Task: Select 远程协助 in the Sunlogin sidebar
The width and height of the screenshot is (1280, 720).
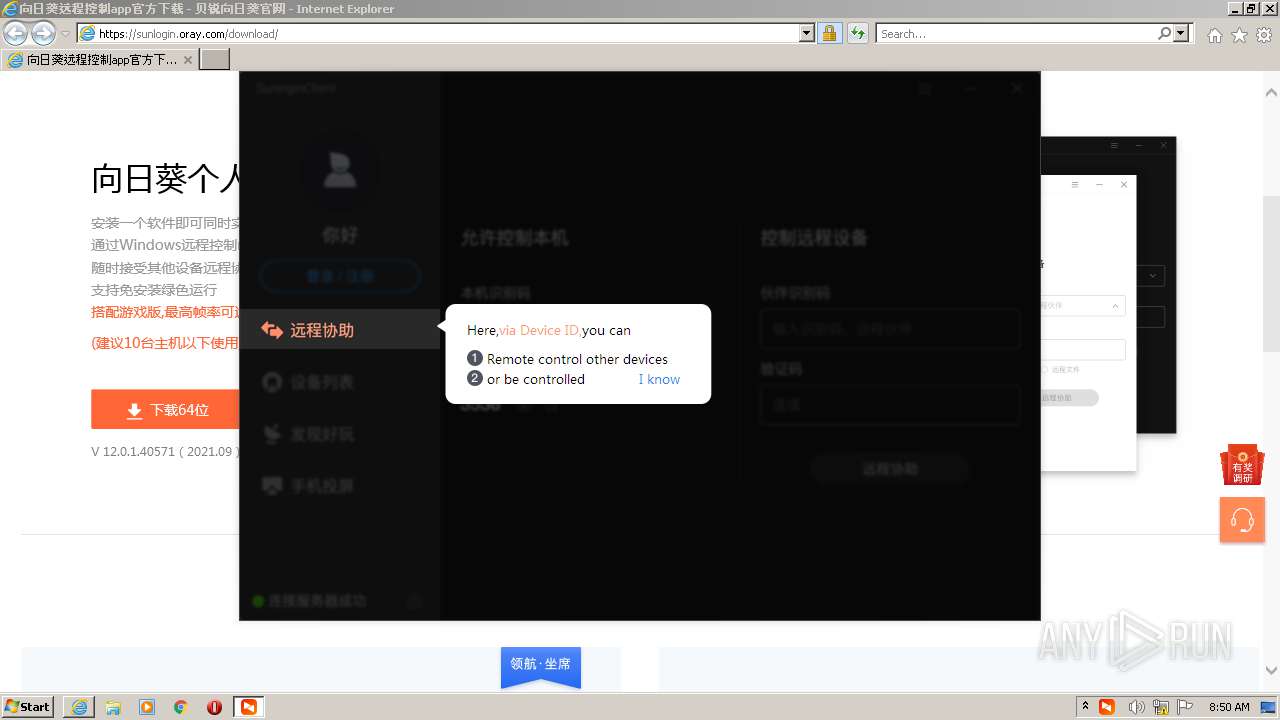Action: coord(340,330)
